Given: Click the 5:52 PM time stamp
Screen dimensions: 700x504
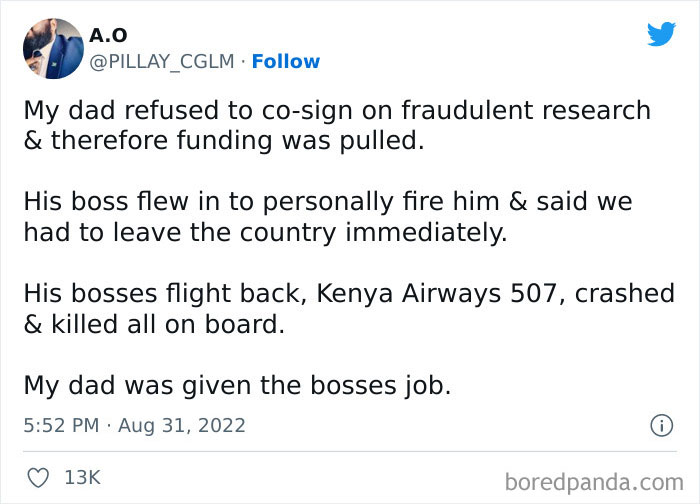Looking at the screenshot, I should coord(60,425).
